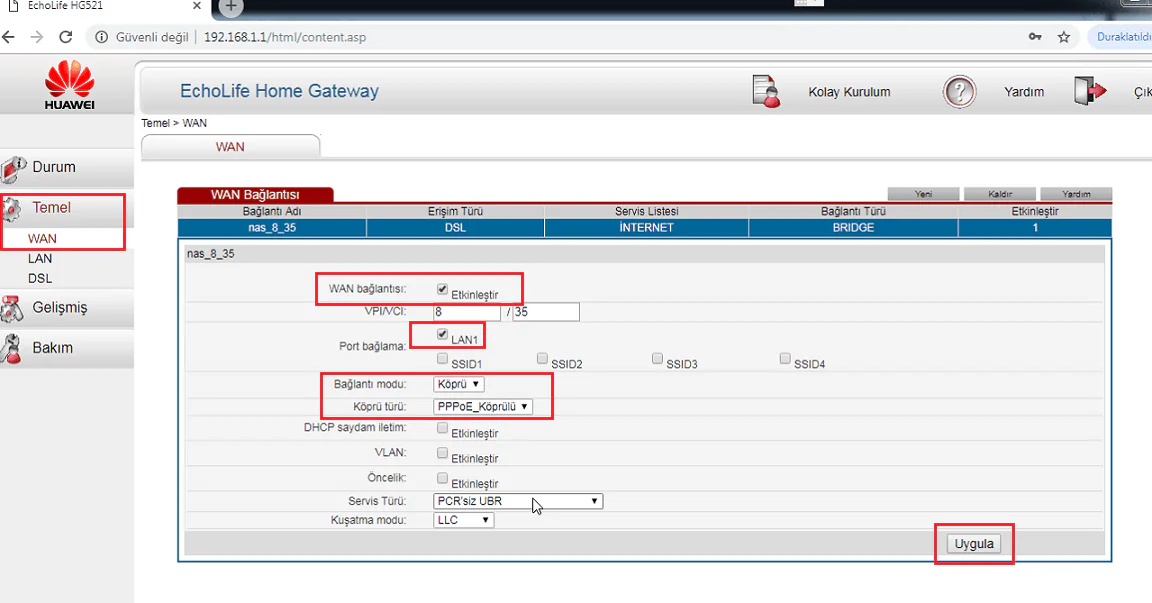Reload the page with the refresh icon
This screenshot has width=1152, height=603.
[66, 36]
